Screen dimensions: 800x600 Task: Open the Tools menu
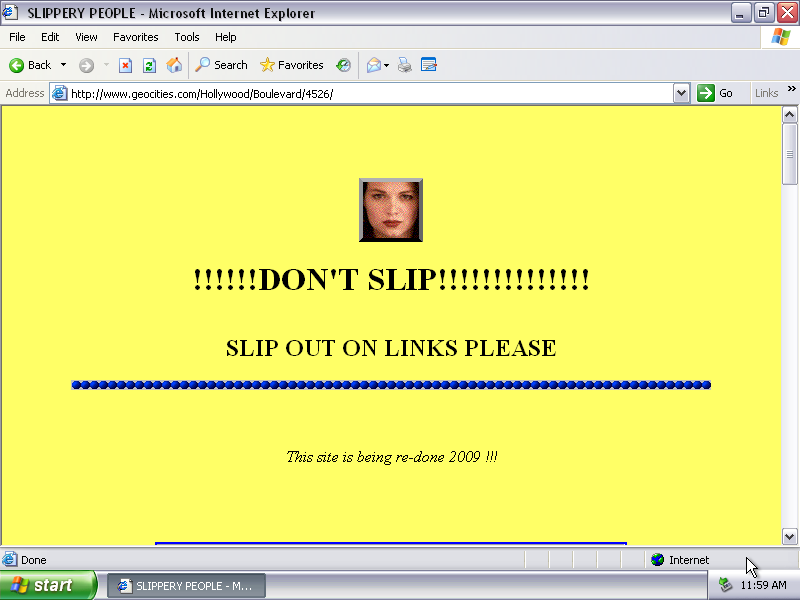click(x=187, y=37)
